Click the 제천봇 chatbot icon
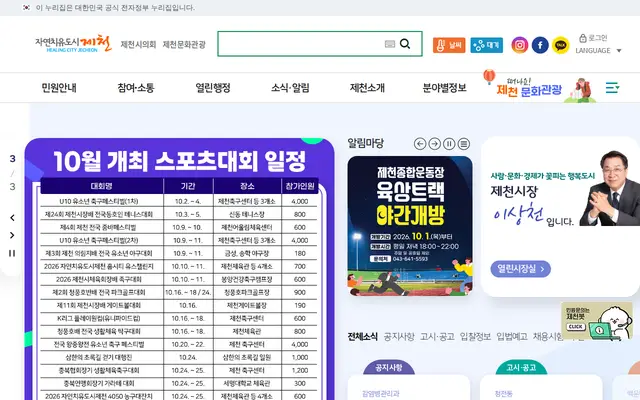Image resolution: width=640 pixels, height=400 pixels. (x=597, y=321)
